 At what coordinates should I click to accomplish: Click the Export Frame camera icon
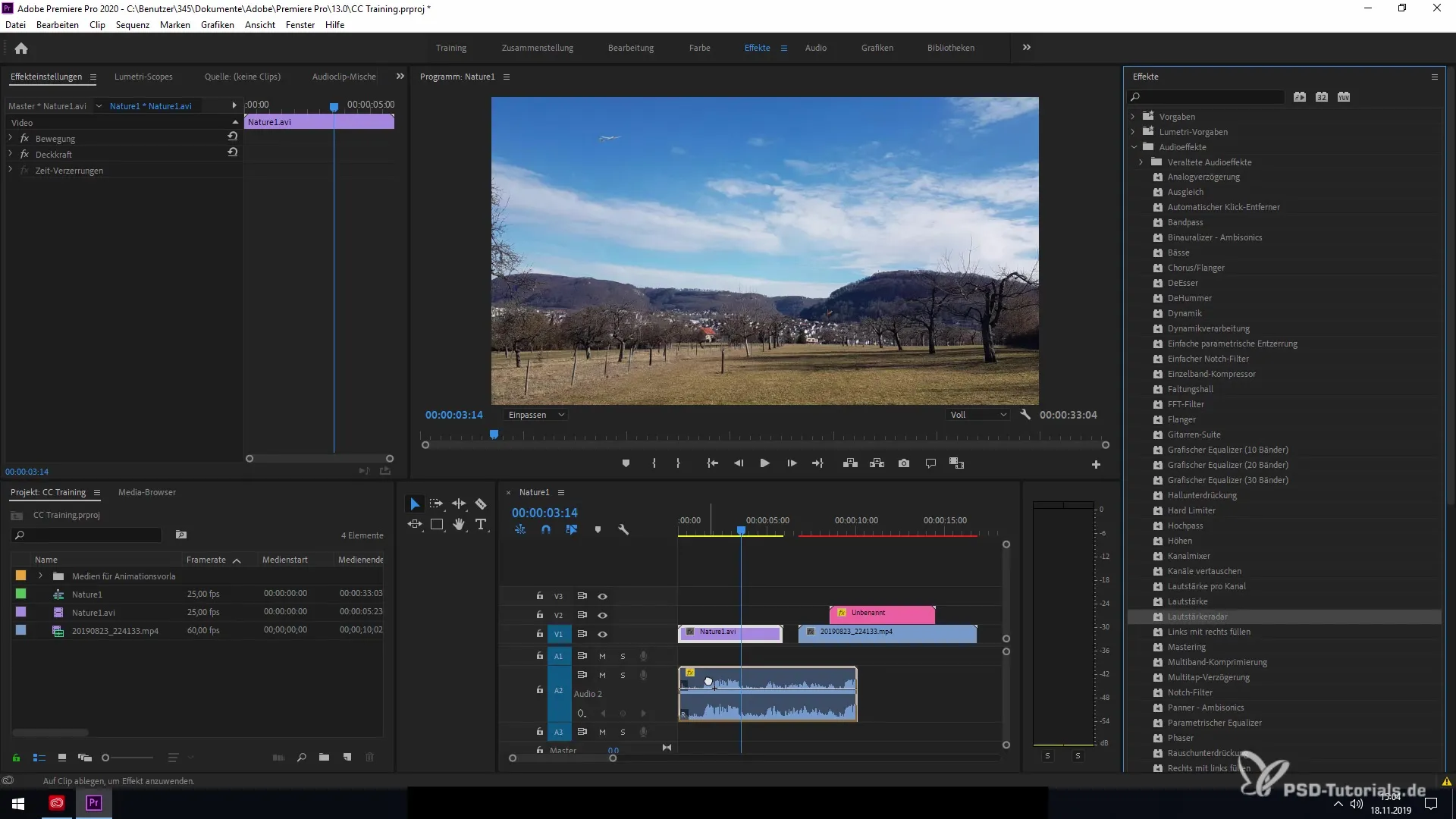(904, 463)
